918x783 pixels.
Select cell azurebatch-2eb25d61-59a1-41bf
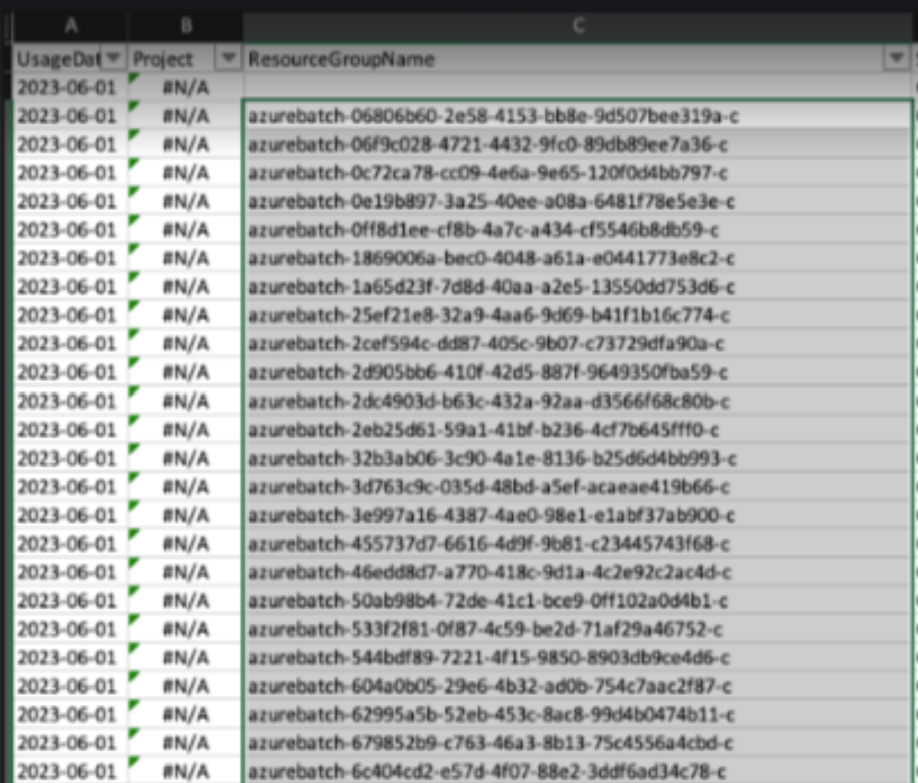[578, 430]
